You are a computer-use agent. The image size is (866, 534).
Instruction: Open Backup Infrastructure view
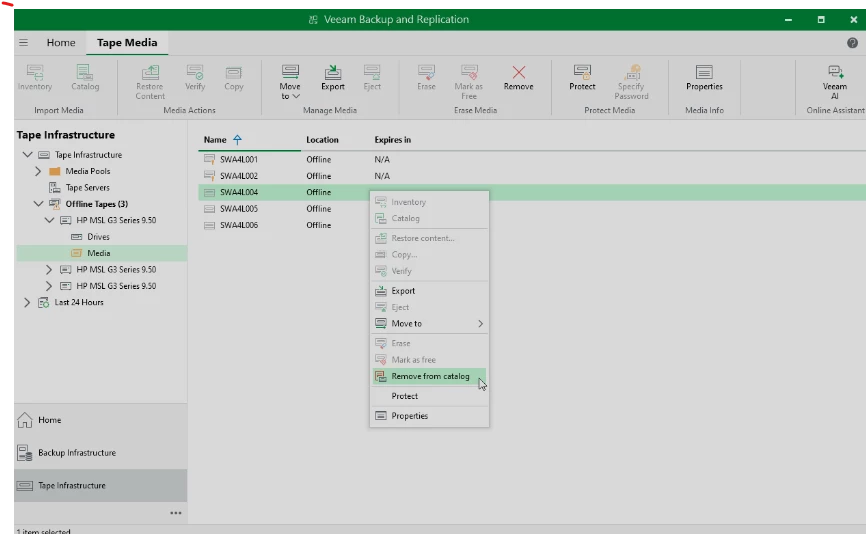click(x=76, y=453)
